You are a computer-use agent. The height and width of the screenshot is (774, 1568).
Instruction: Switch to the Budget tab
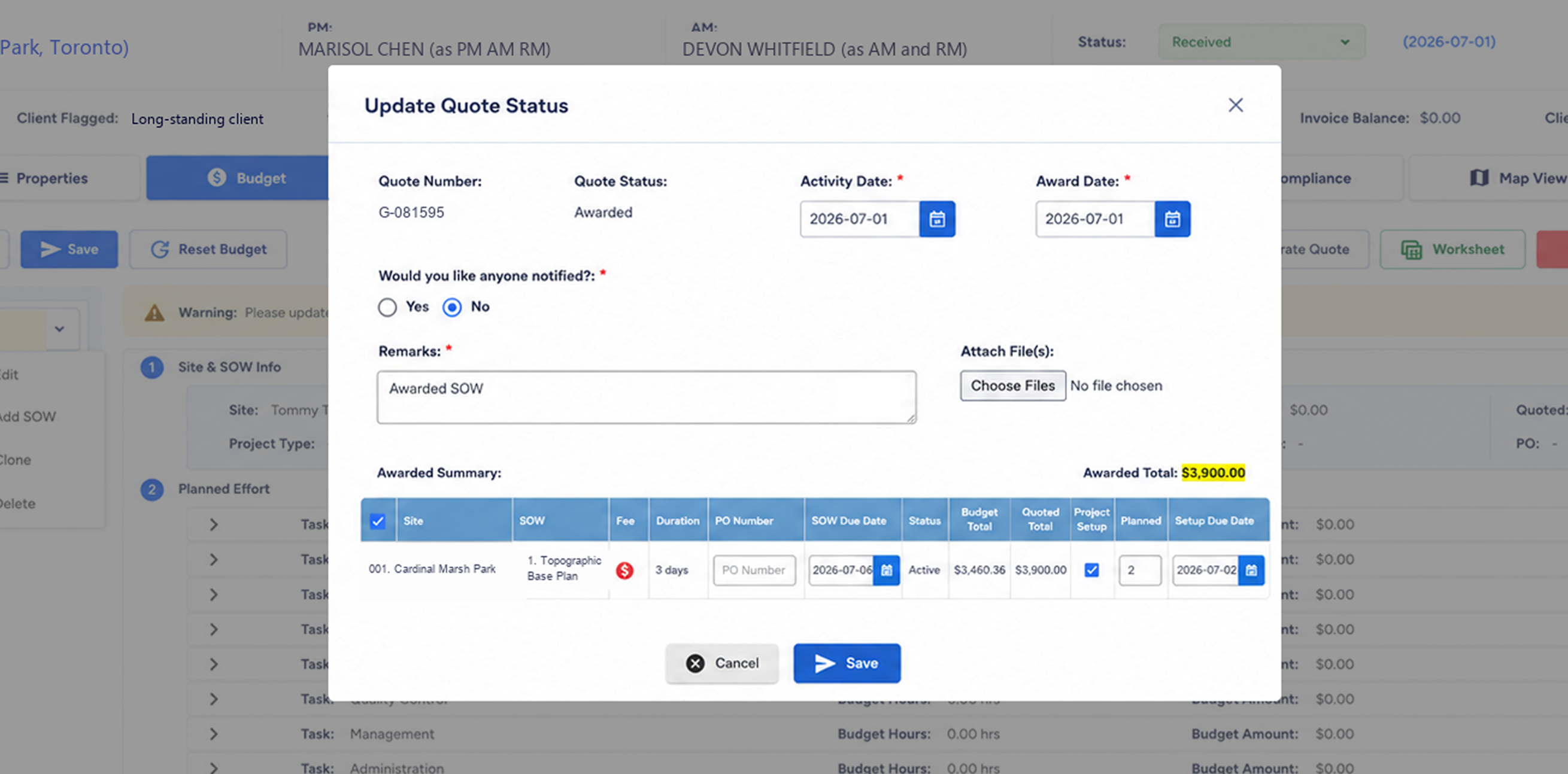click(239, 178)
